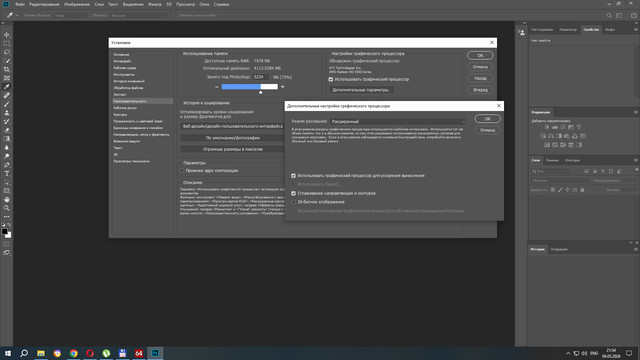
Task: Select Интерфейс category in Preferences list
Action: (122, 61)
